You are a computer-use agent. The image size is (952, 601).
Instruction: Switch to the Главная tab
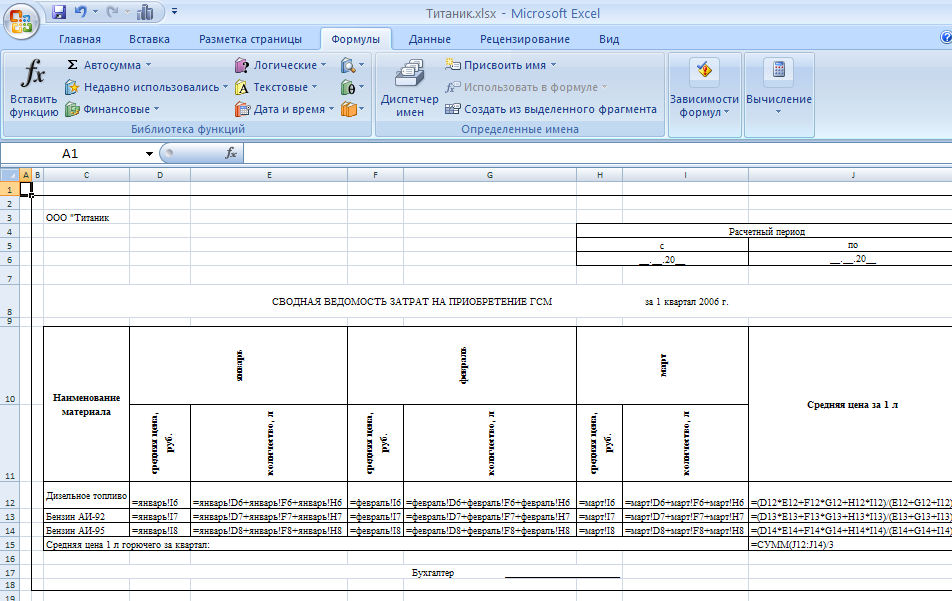click(80, 39)
